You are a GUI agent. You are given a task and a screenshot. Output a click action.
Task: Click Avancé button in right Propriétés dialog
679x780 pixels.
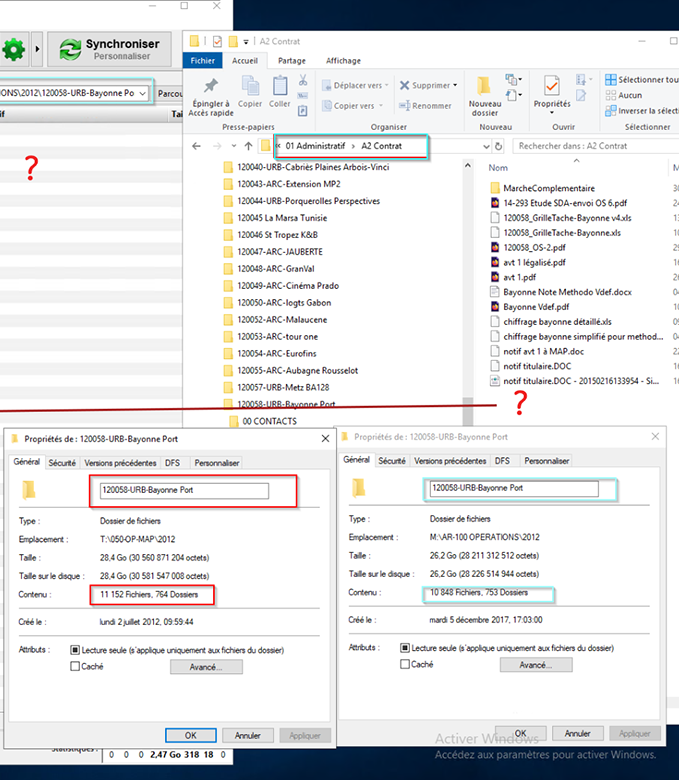[536, 665]
